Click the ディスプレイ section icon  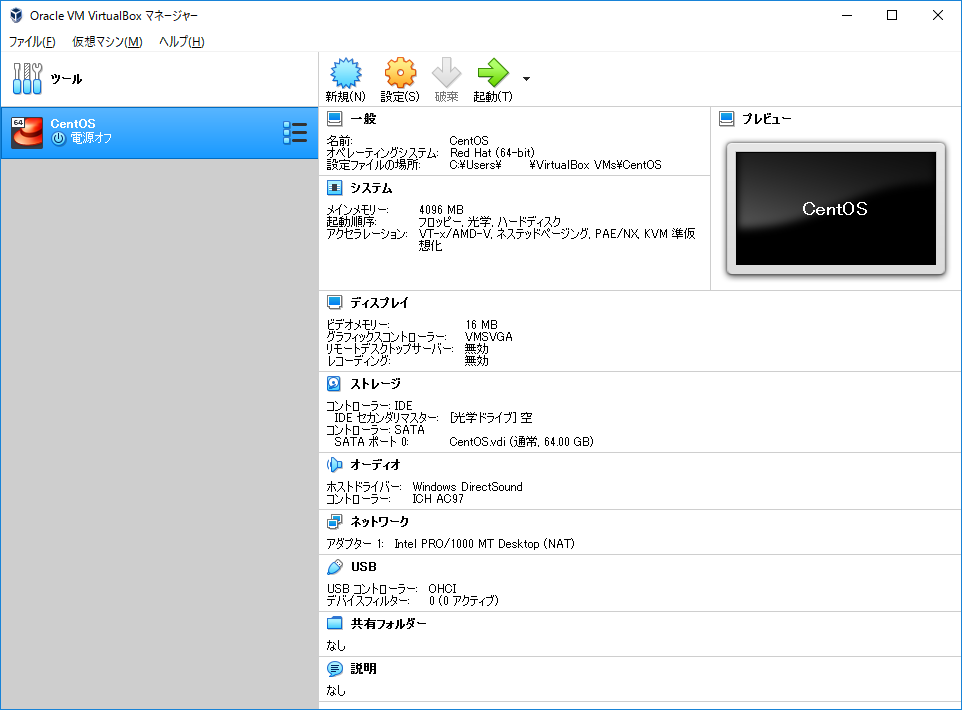[x=332, y=302]
